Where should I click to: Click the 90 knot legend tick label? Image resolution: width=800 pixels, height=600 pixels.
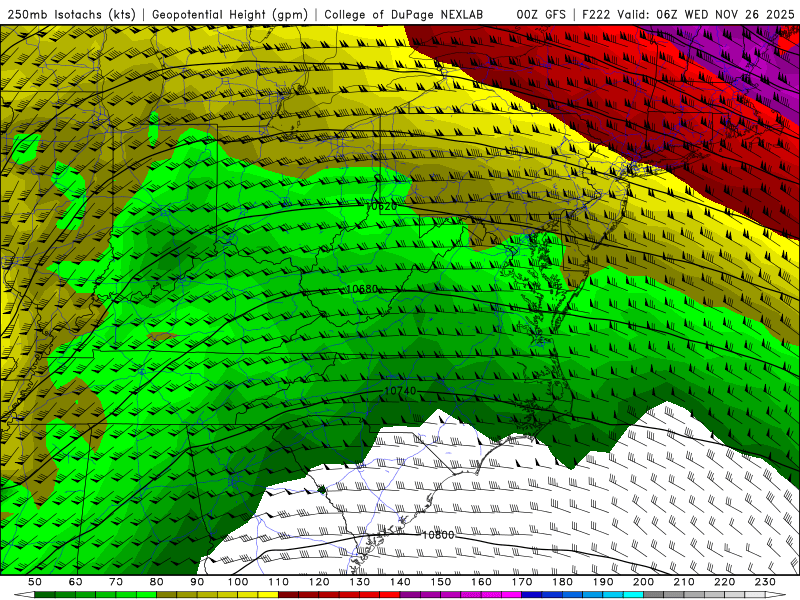(x=197, y=582)
